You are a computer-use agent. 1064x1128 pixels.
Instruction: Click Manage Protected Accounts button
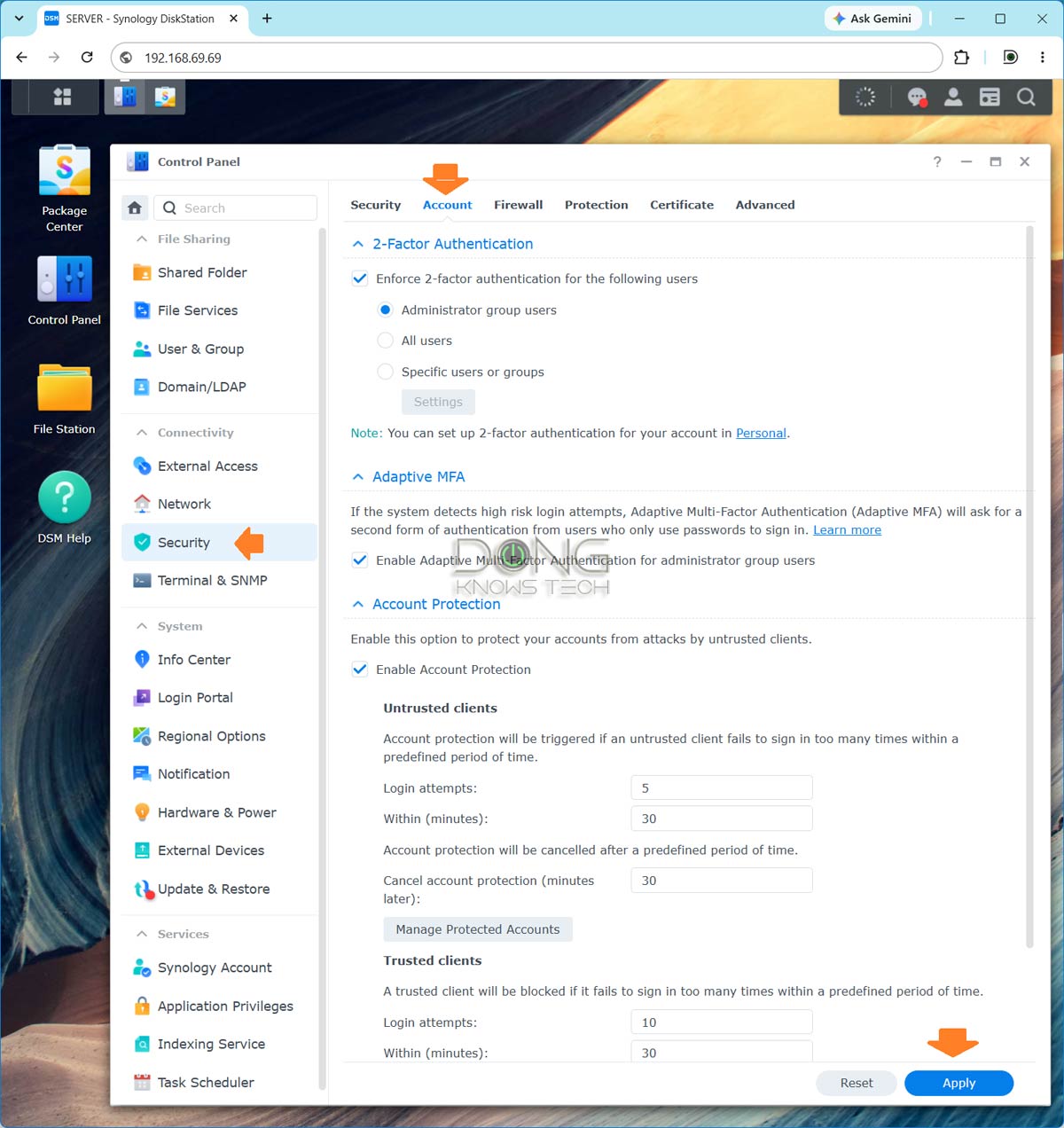point(478,929)
